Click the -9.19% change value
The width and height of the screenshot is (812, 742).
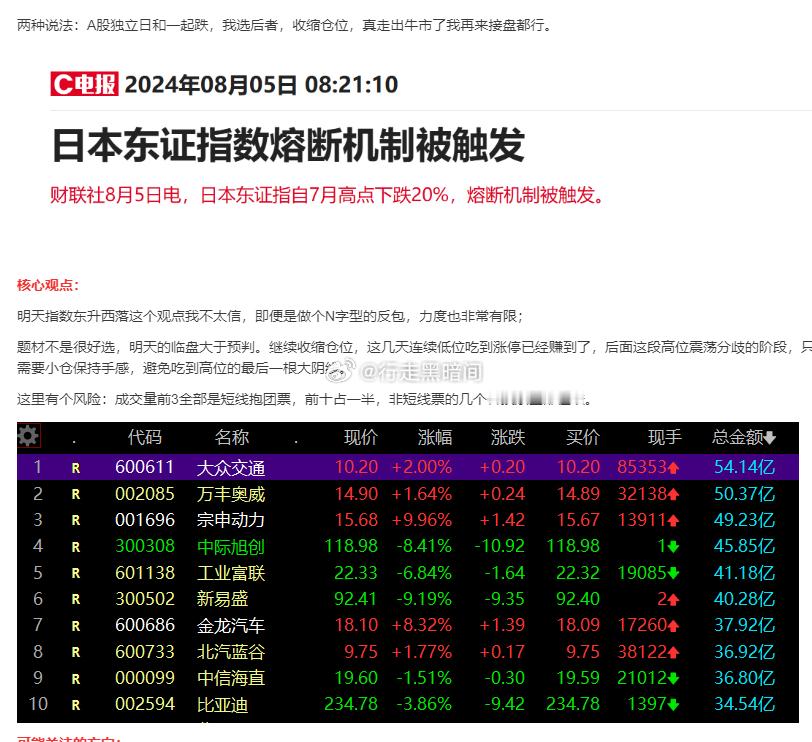(424, 599)
